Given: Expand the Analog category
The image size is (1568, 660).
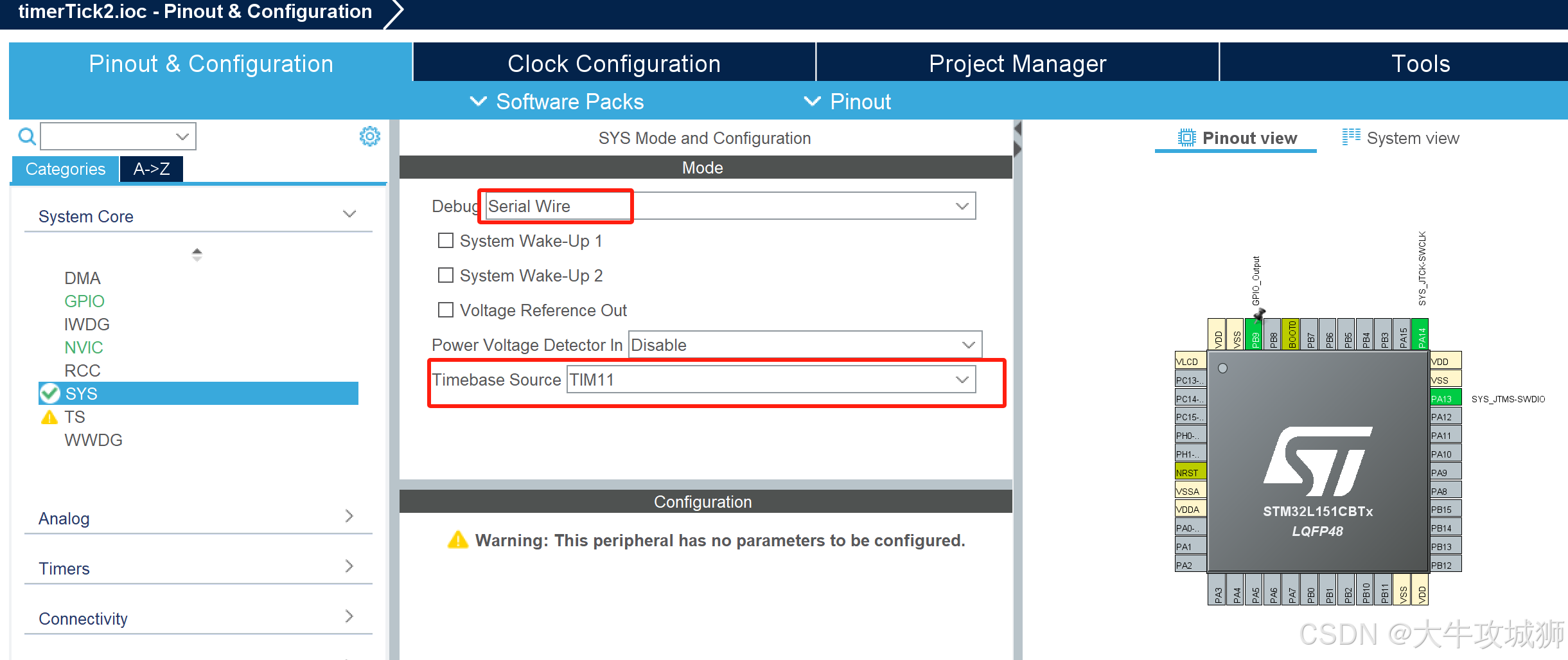Looking at the screenshot, I should [x=198, y=518].
